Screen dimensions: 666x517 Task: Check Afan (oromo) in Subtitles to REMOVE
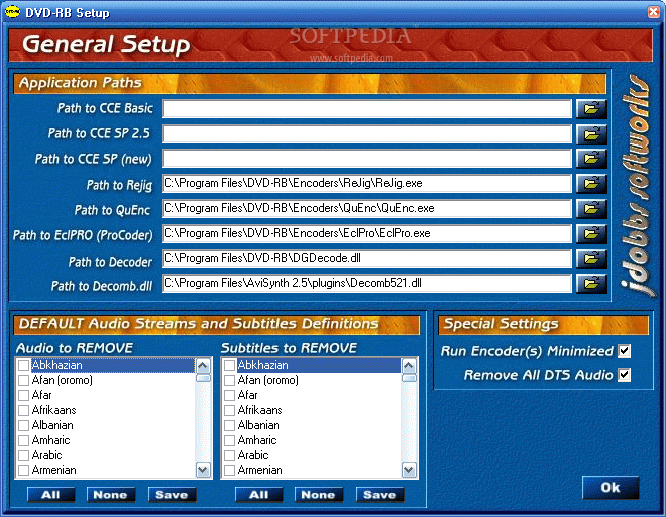230,380
